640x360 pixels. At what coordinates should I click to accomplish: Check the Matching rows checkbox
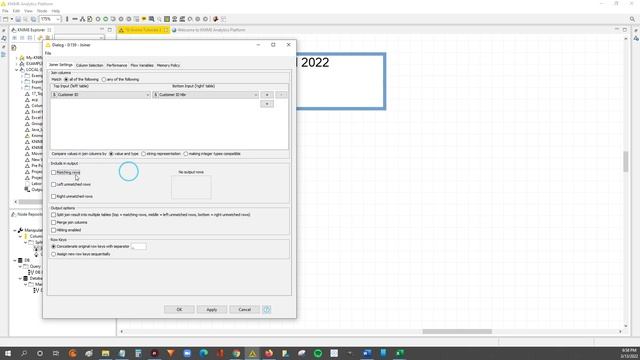pos(53,173)
